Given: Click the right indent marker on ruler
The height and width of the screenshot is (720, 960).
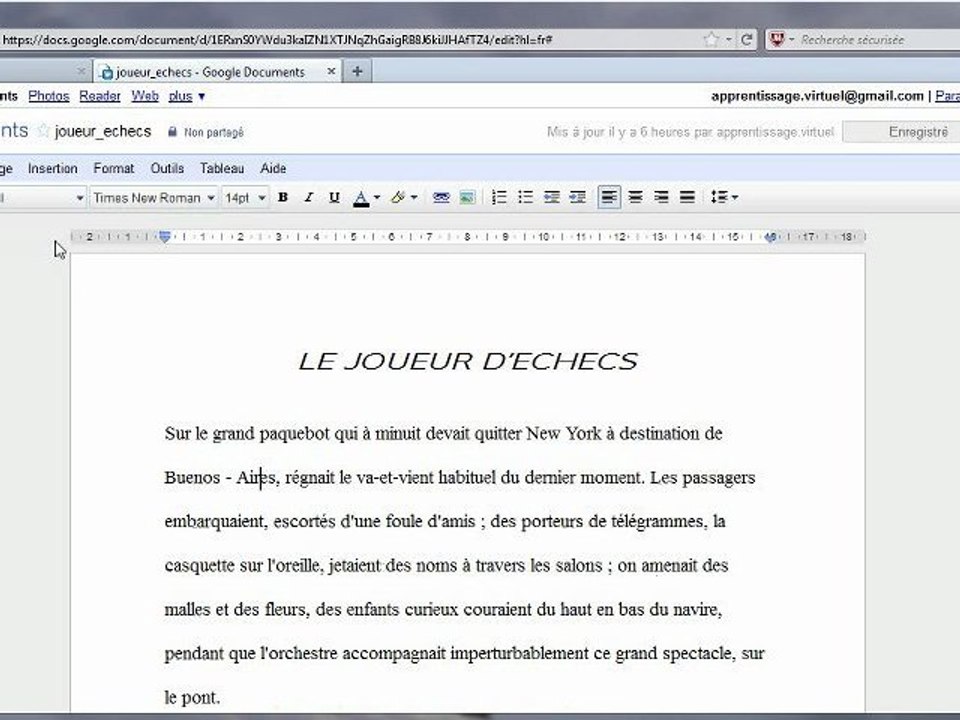Looking at the screenshot, I should pos(771,238).
